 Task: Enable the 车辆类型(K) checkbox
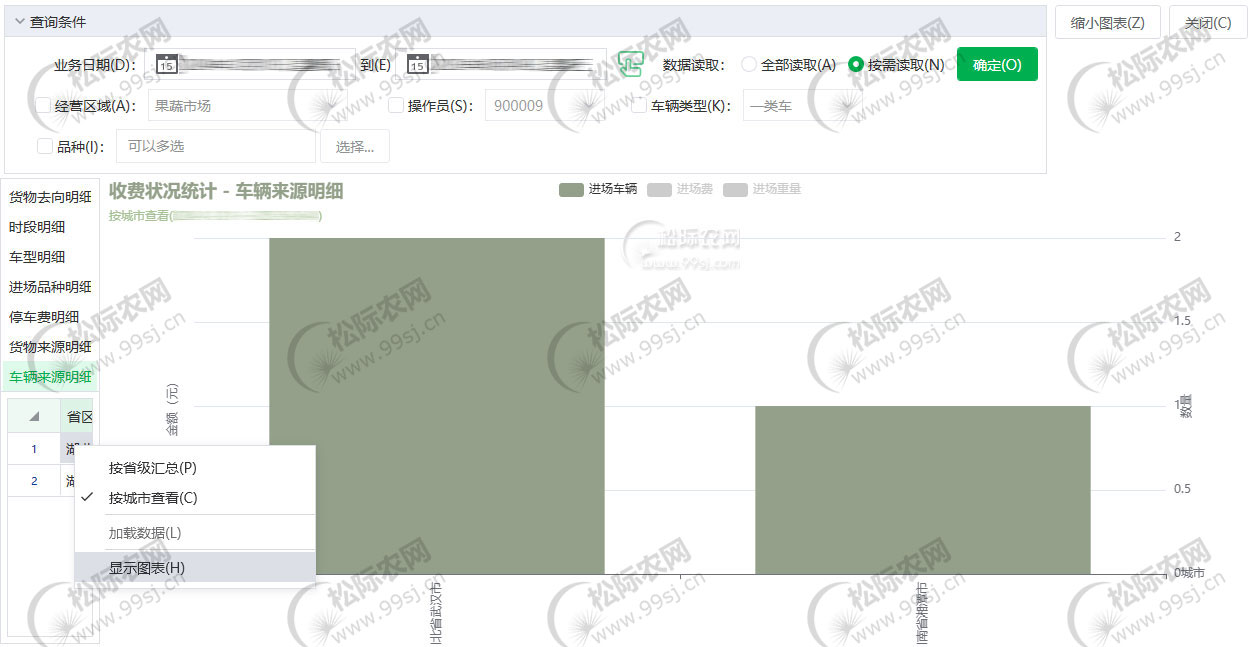click(x=639, y=105)
